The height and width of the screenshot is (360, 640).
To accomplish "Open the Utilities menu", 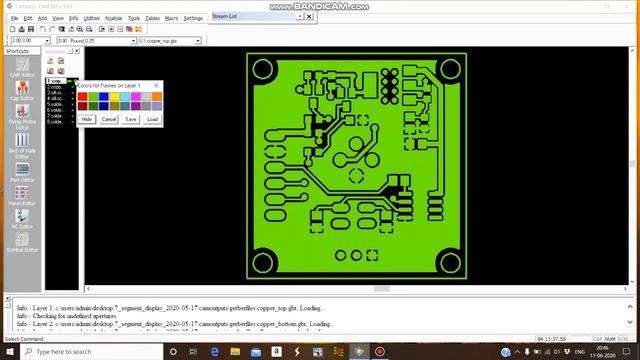I will [91, 18].
